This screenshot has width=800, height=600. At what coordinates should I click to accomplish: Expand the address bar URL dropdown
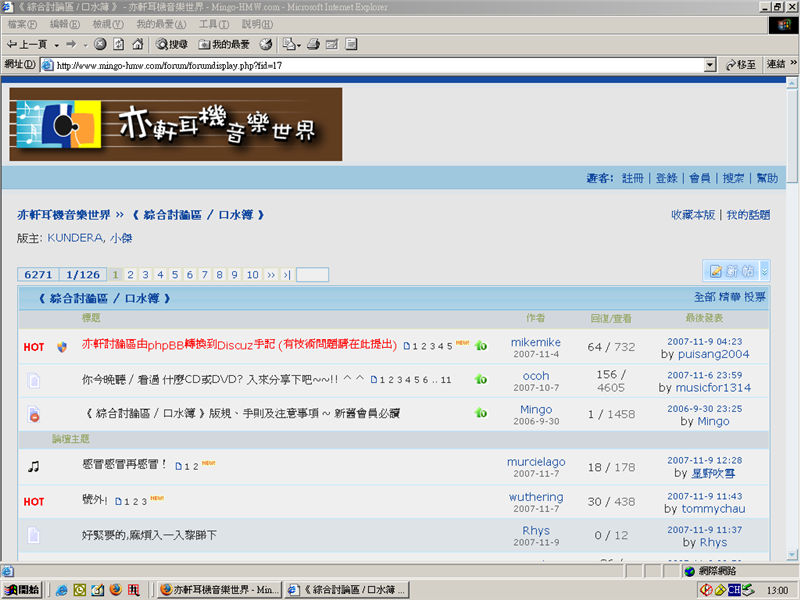point(710,65)
